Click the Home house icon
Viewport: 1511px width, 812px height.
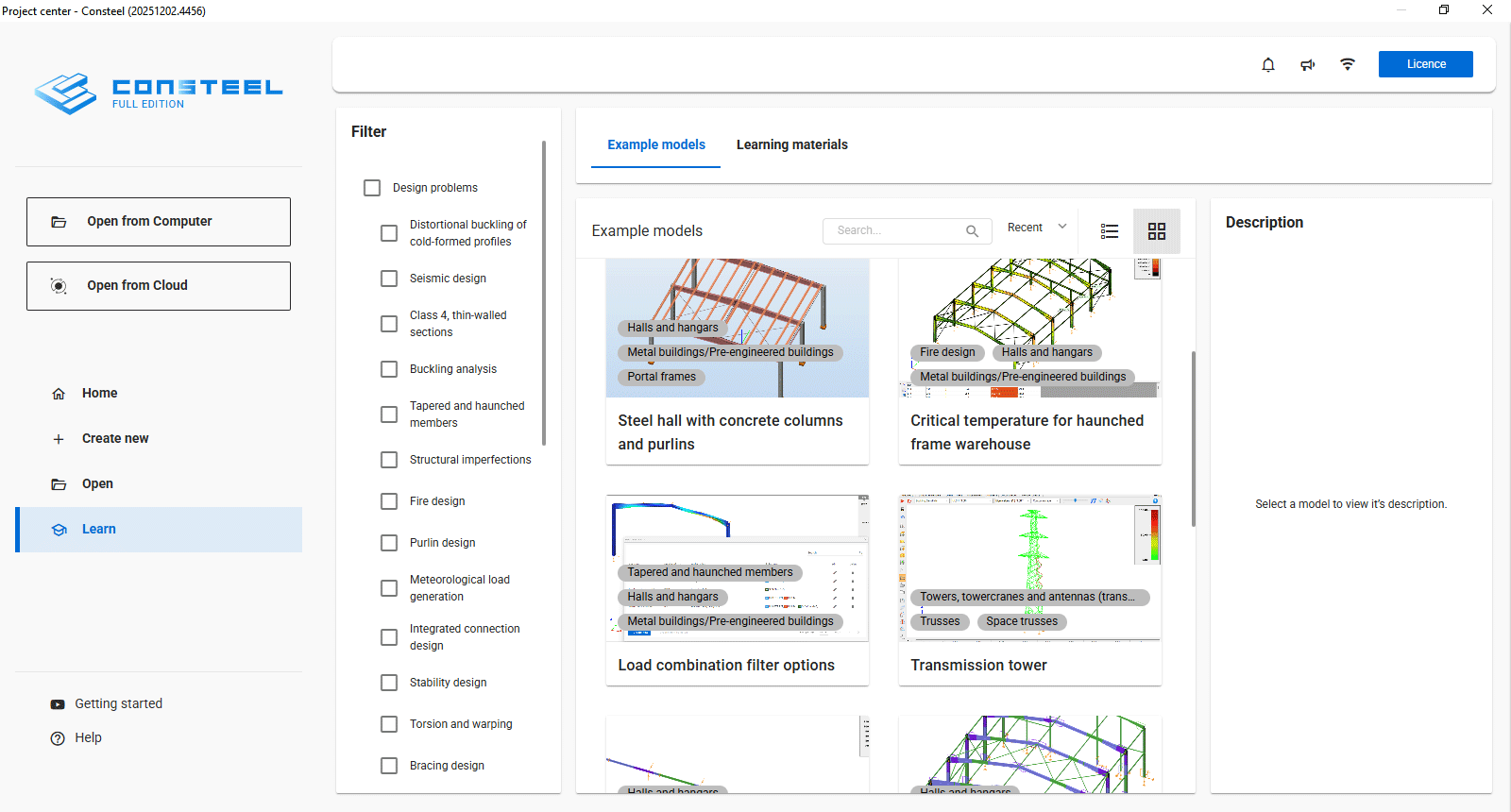(x=59, y=394)
